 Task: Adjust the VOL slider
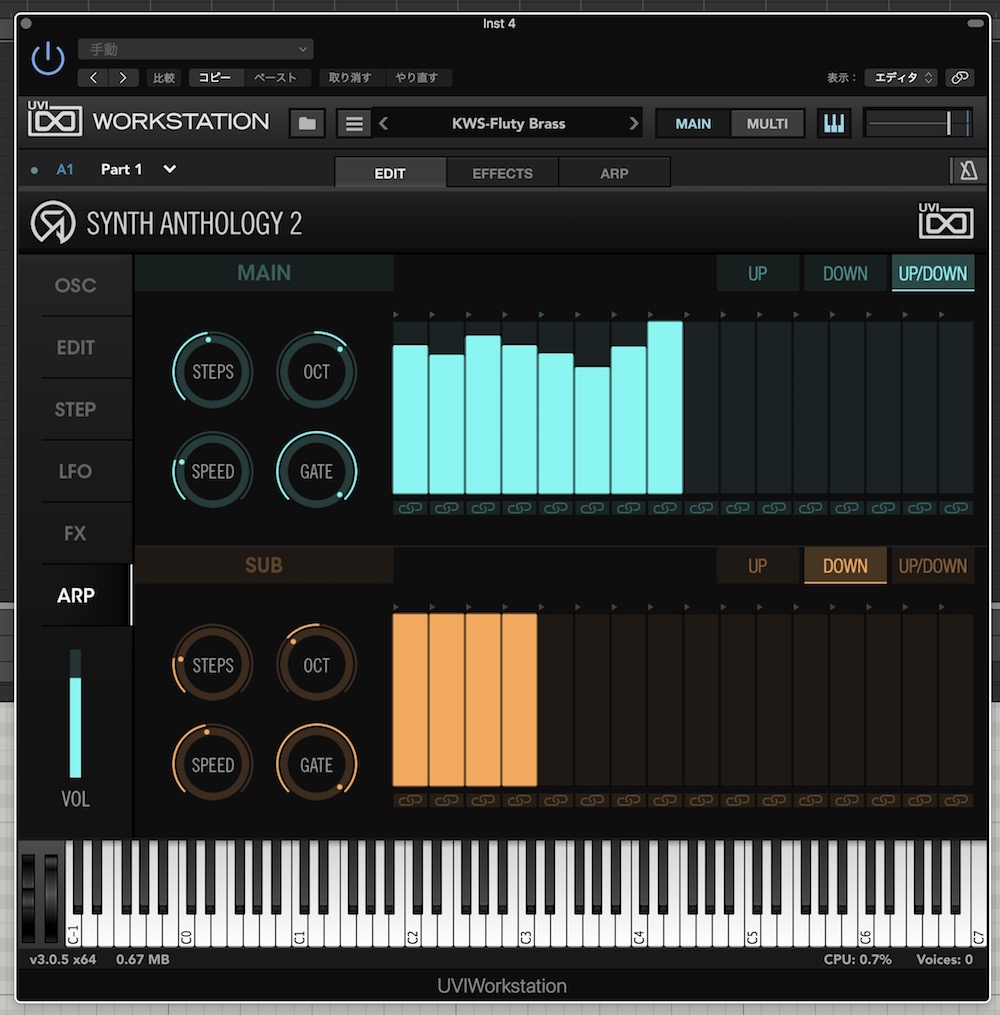pyautogui.click(x=75, y=725)
